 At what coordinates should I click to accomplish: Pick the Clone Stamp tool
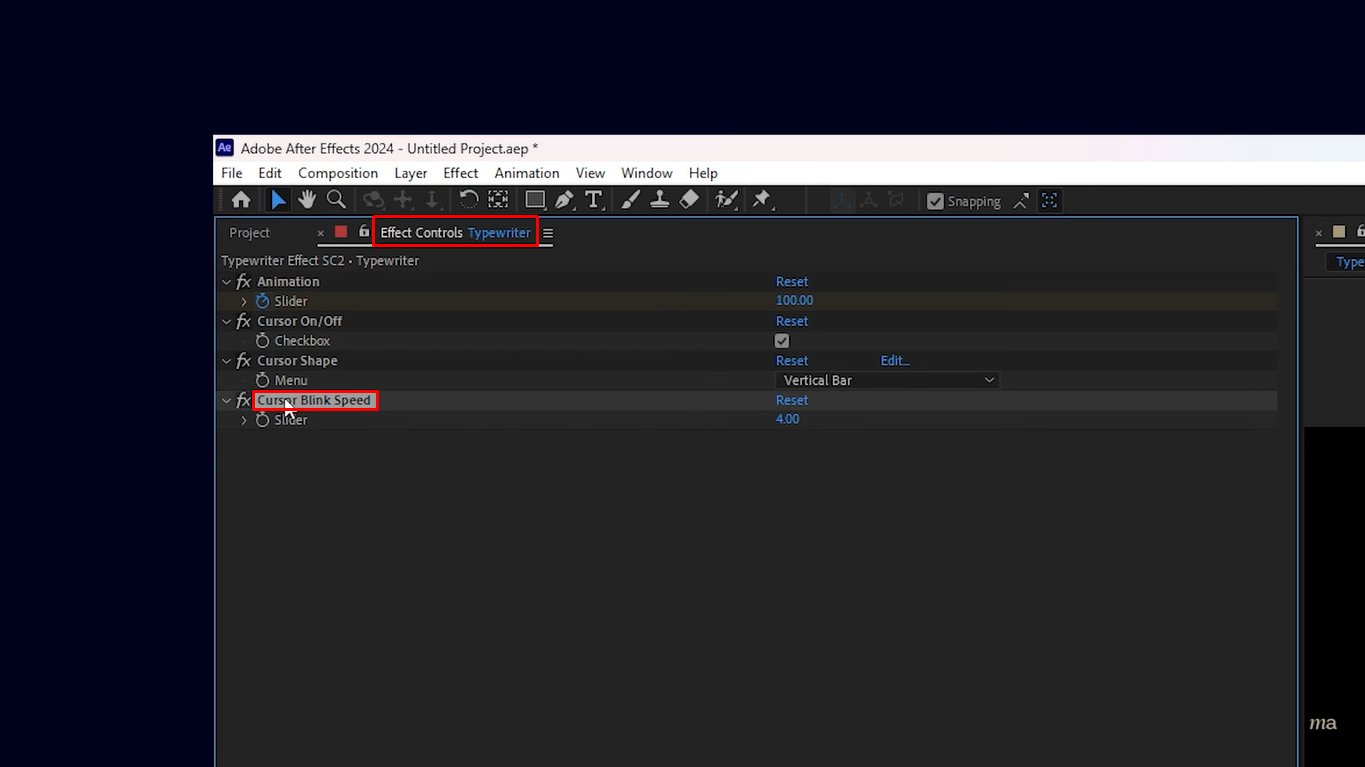click(x=659, y=199)
